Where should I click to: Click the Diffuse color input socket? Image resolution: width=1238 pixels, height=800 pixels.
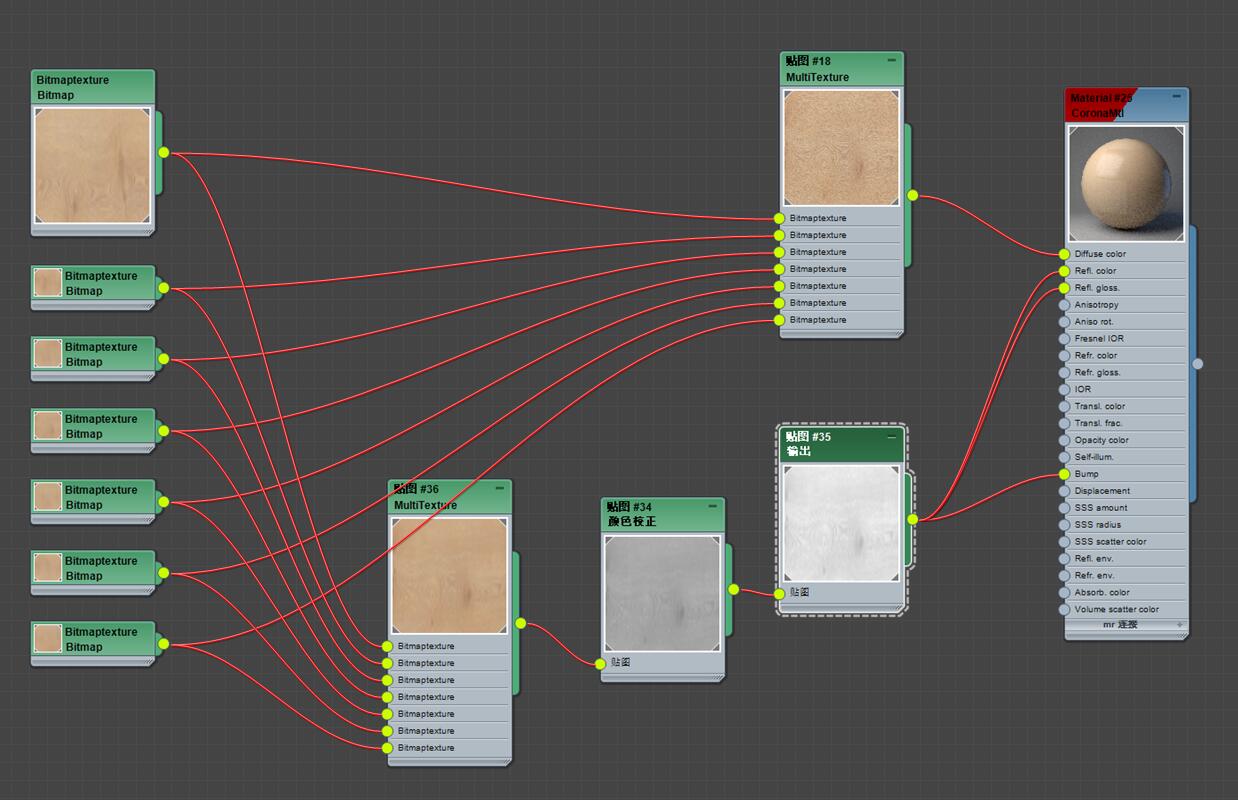(1065, 254)
